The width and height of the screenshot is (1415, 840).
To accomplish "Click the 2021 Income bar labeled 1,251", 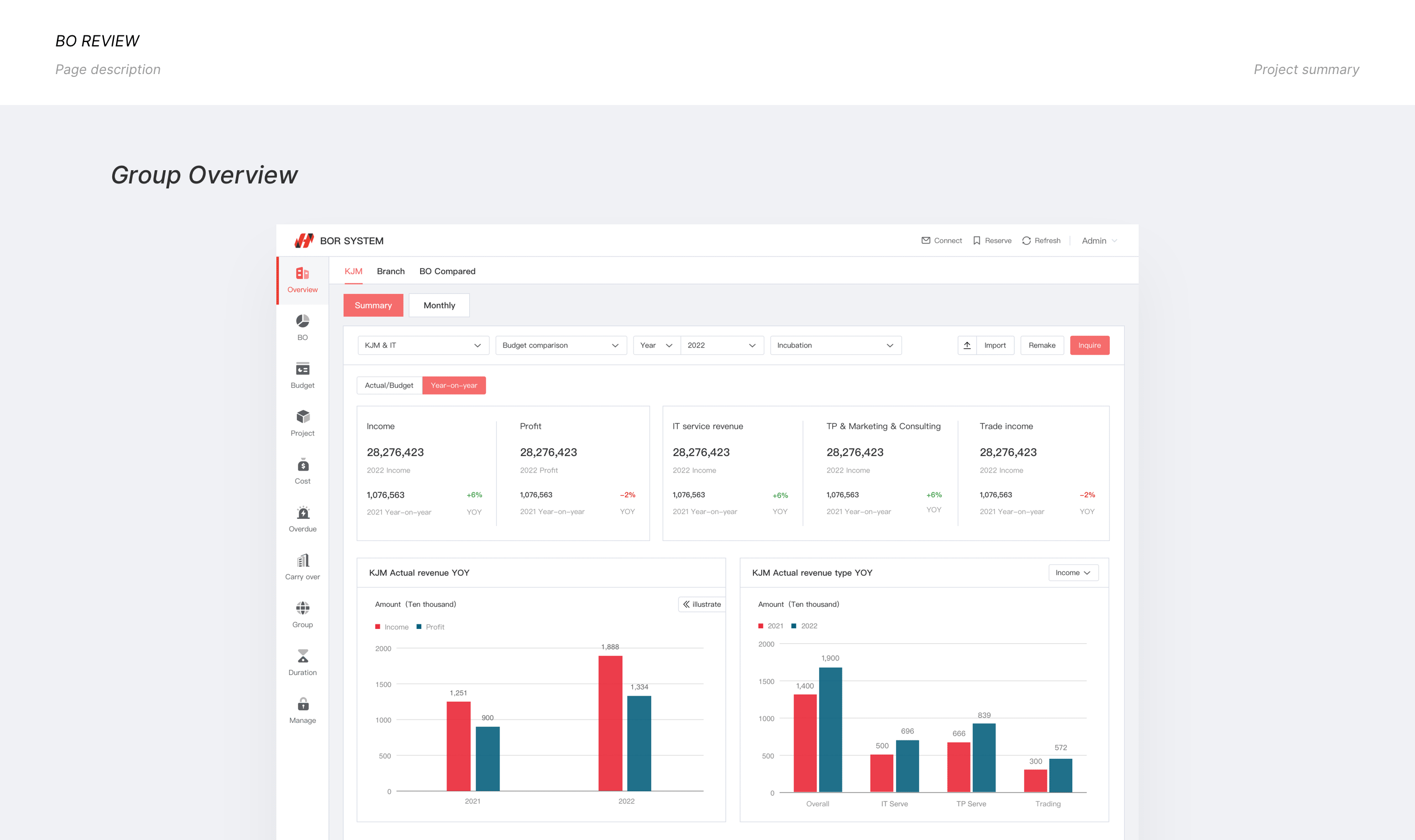I will pos(458,747).
